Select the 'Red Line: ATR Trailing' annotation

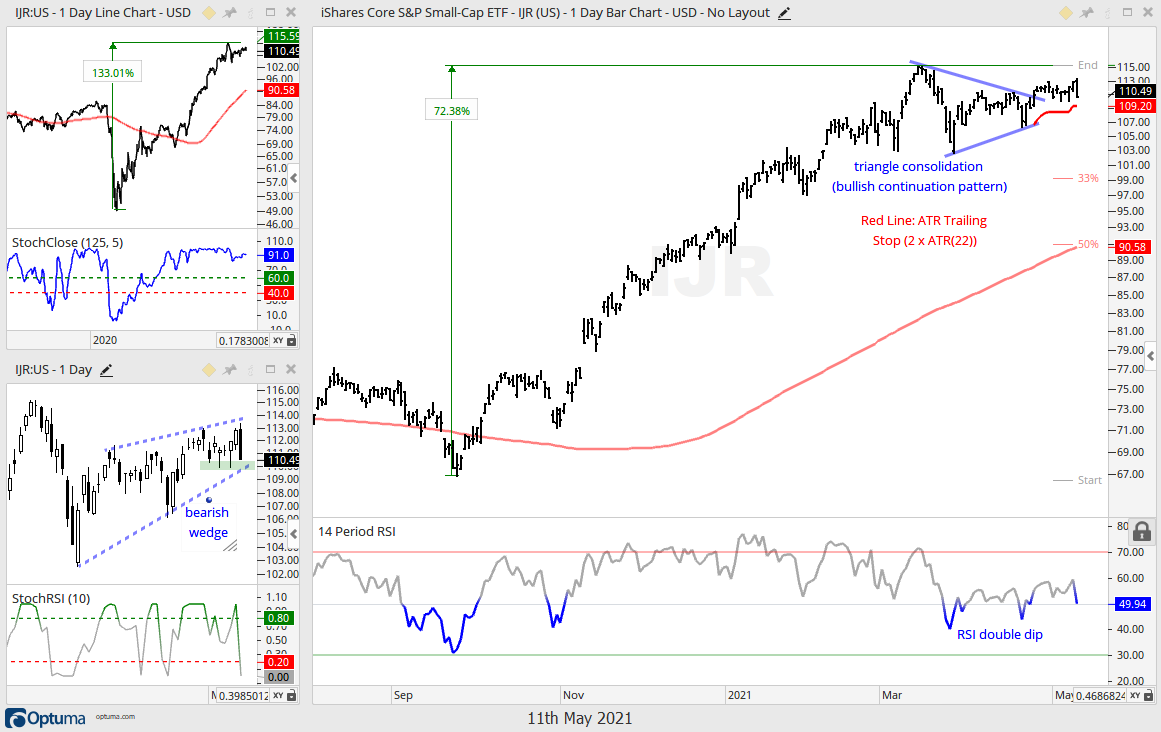(x=924, y=221)
